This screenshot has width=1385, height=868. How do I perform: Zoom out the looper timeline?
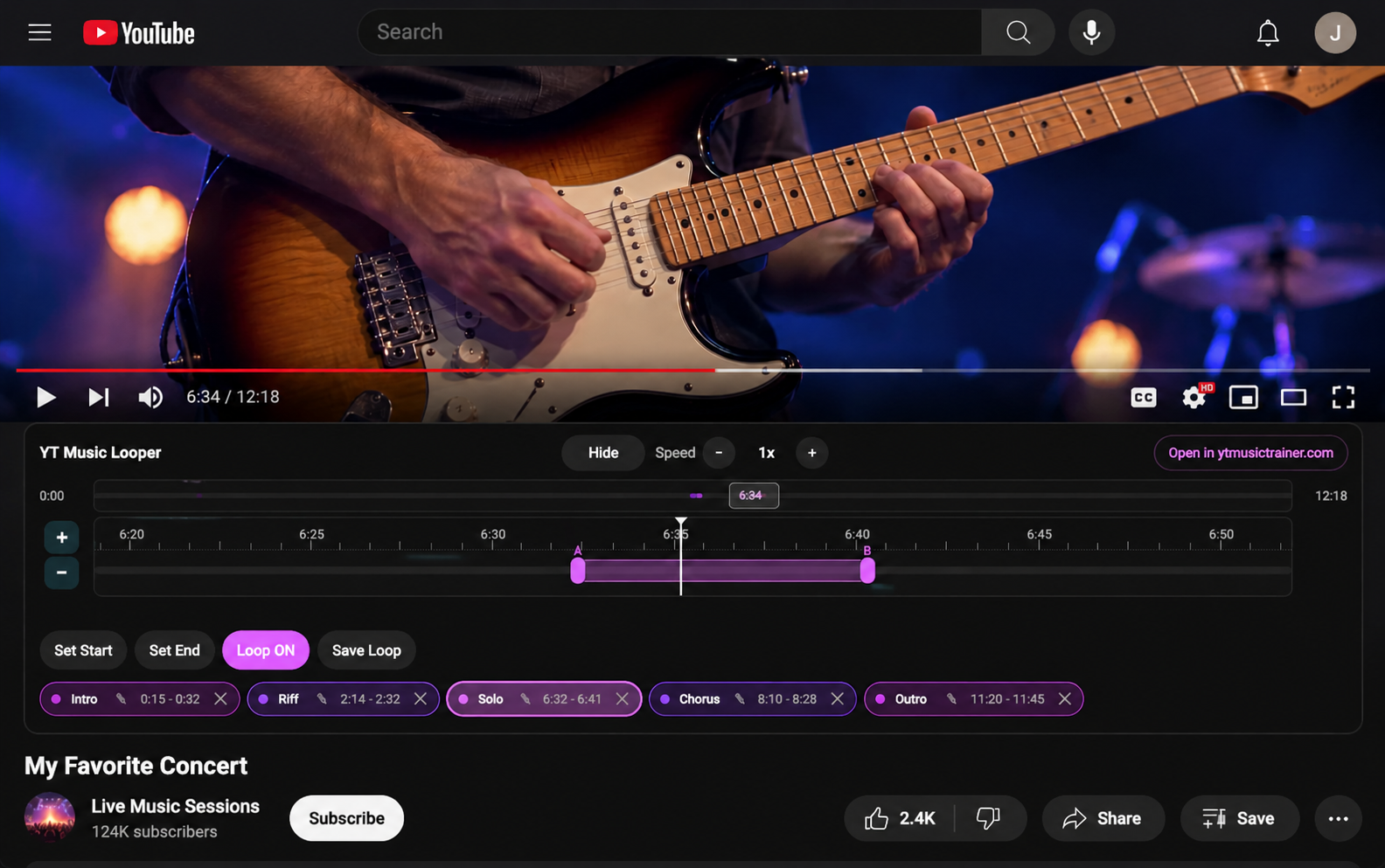tap(61, 573)
